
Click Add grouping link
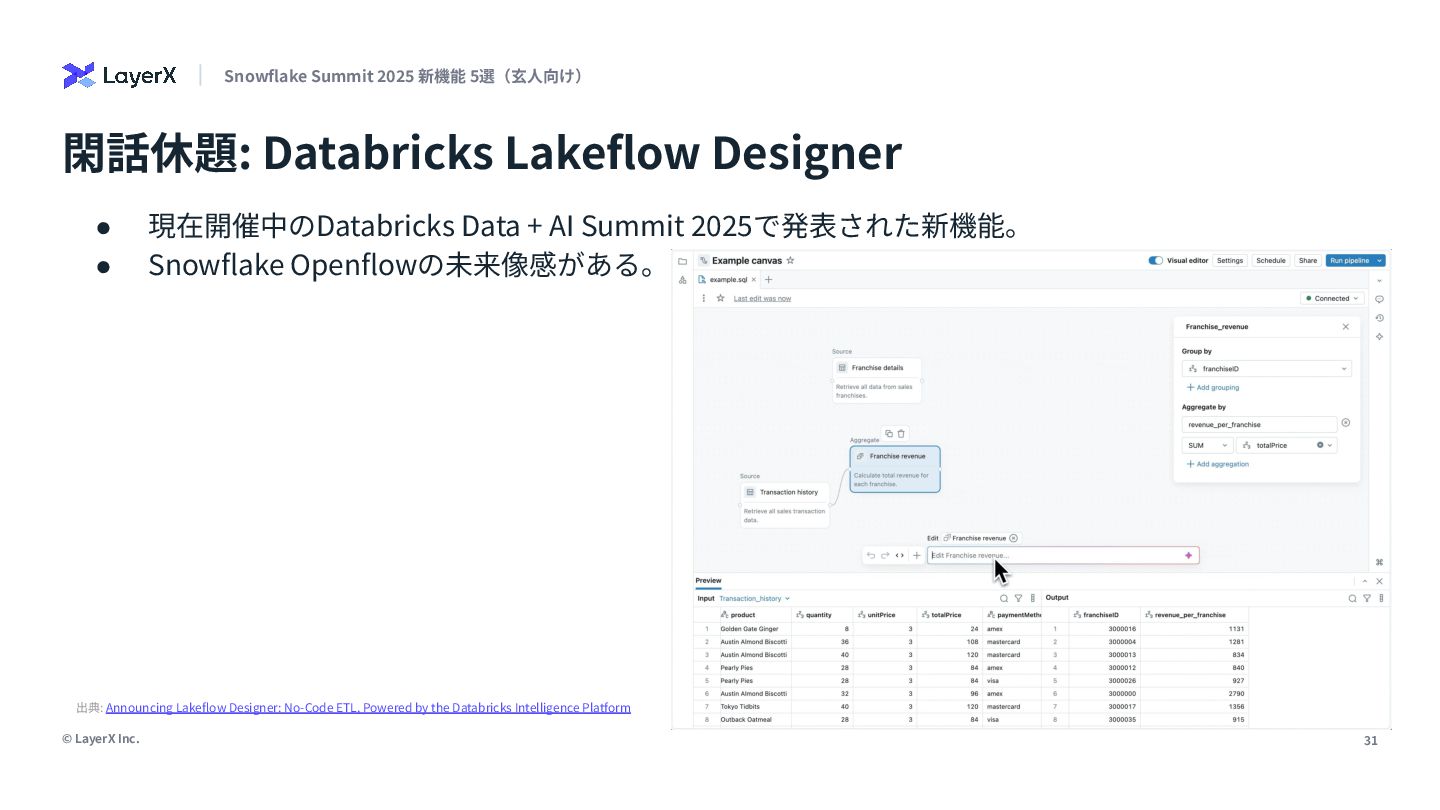click(x=1213, y=387)
